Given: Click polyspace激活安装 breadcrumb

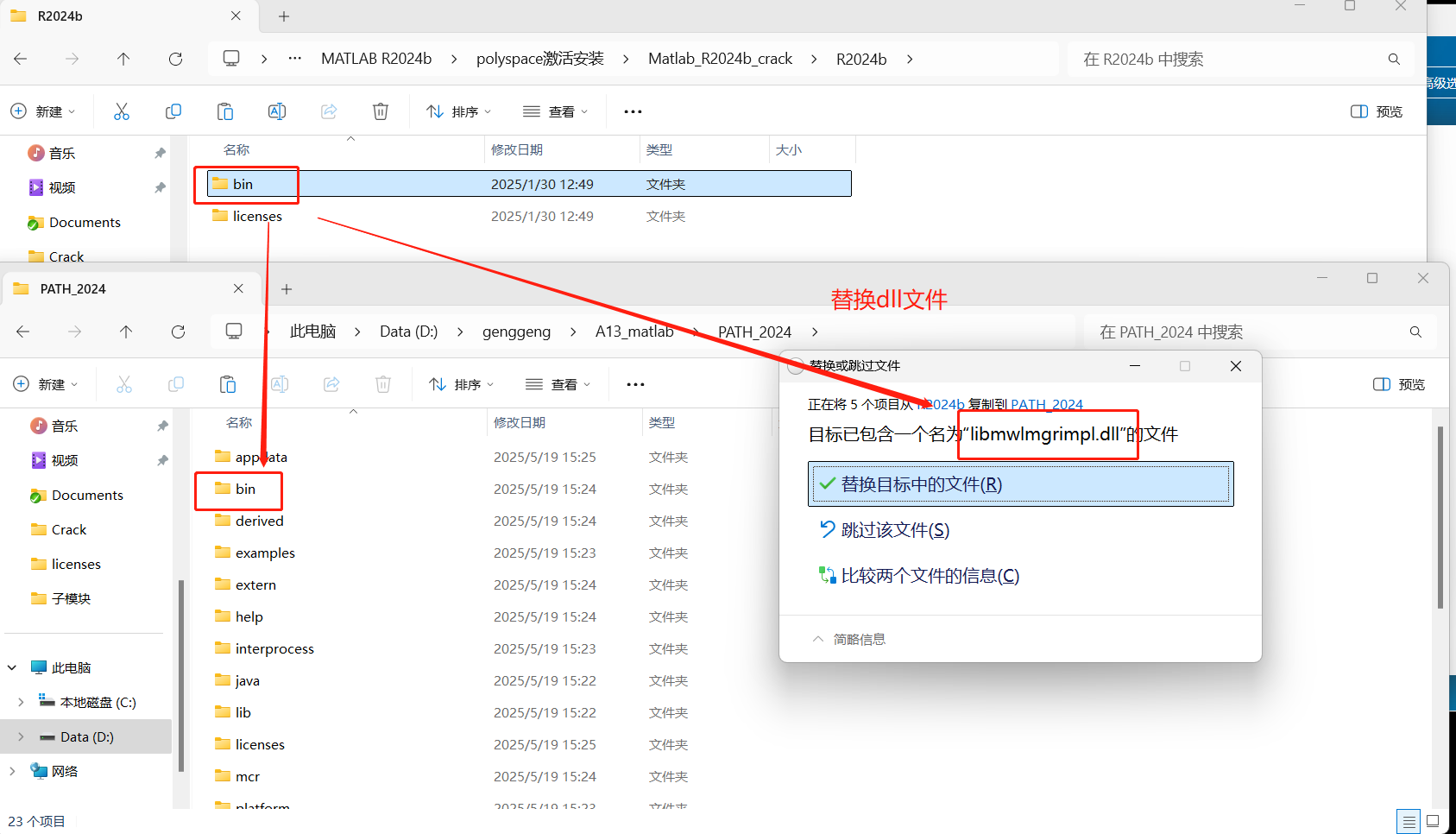Looking at the screenshot, I should [x=540, y=59].
